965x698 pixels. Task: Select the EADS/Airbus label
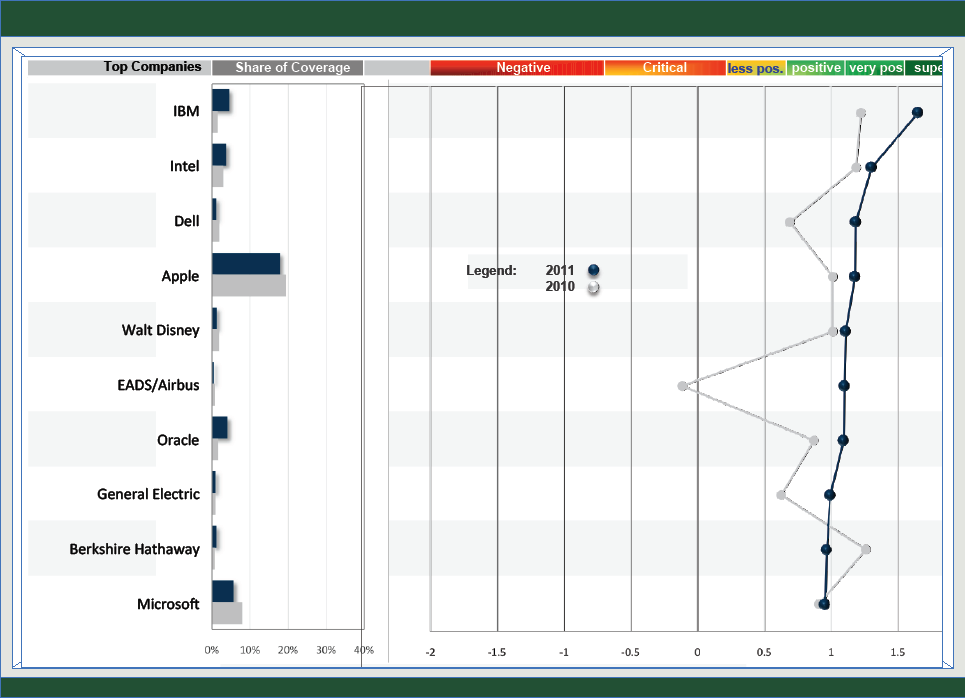(158, 385)
